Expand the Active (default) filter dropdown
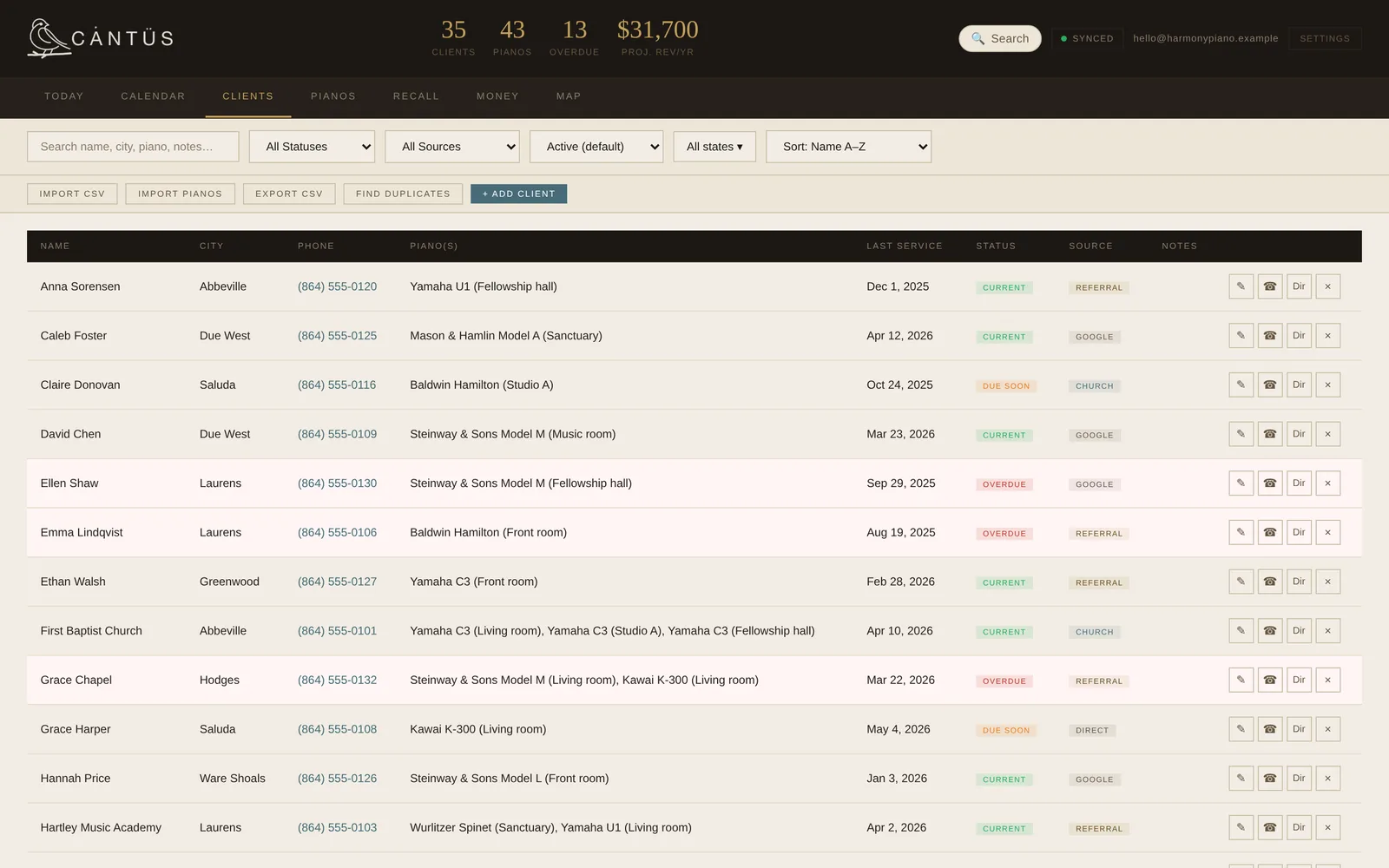 [596, 147]
